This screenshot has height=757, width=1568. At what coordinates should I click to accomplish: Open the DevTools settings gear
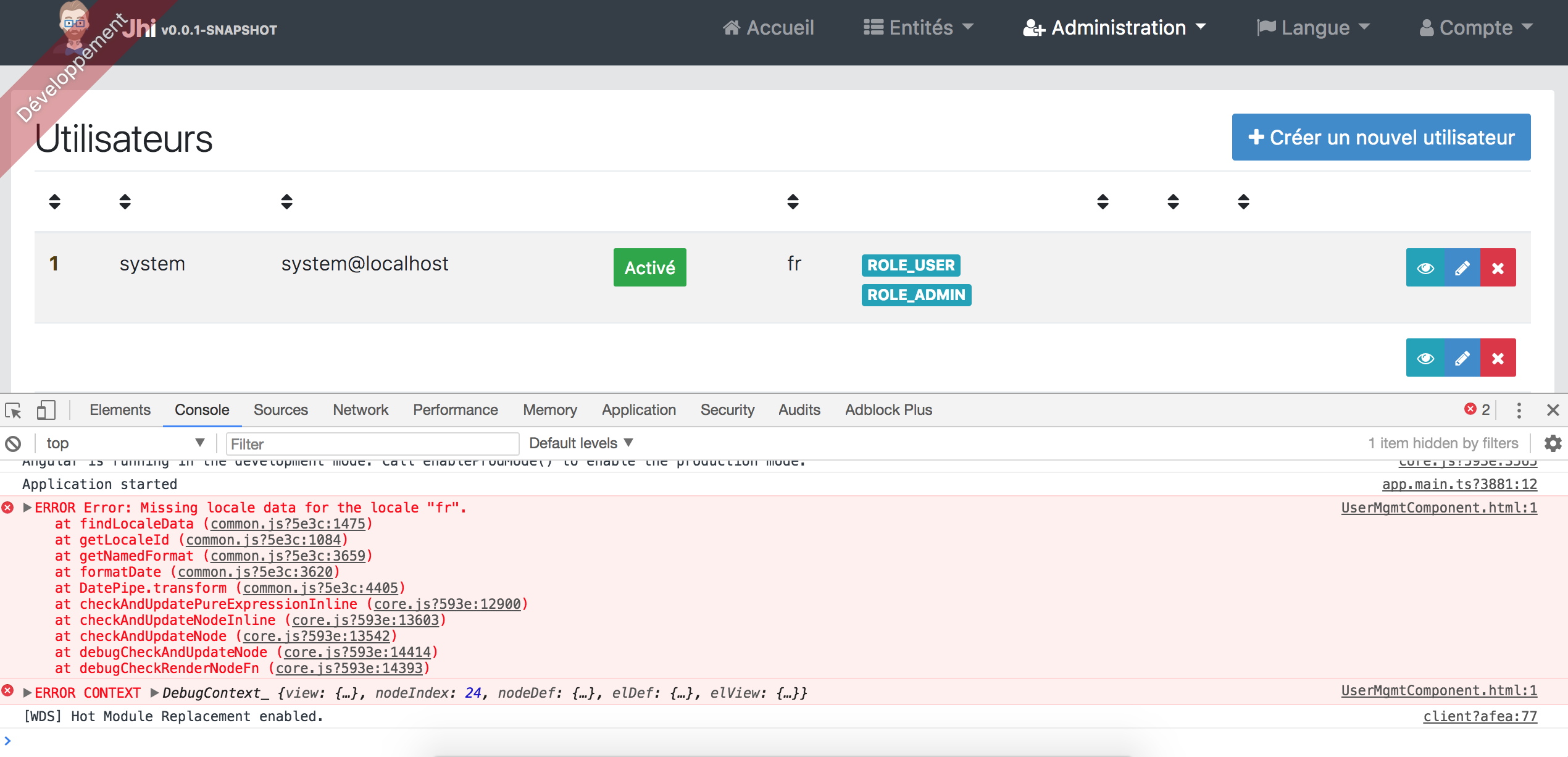[1553, 443]
